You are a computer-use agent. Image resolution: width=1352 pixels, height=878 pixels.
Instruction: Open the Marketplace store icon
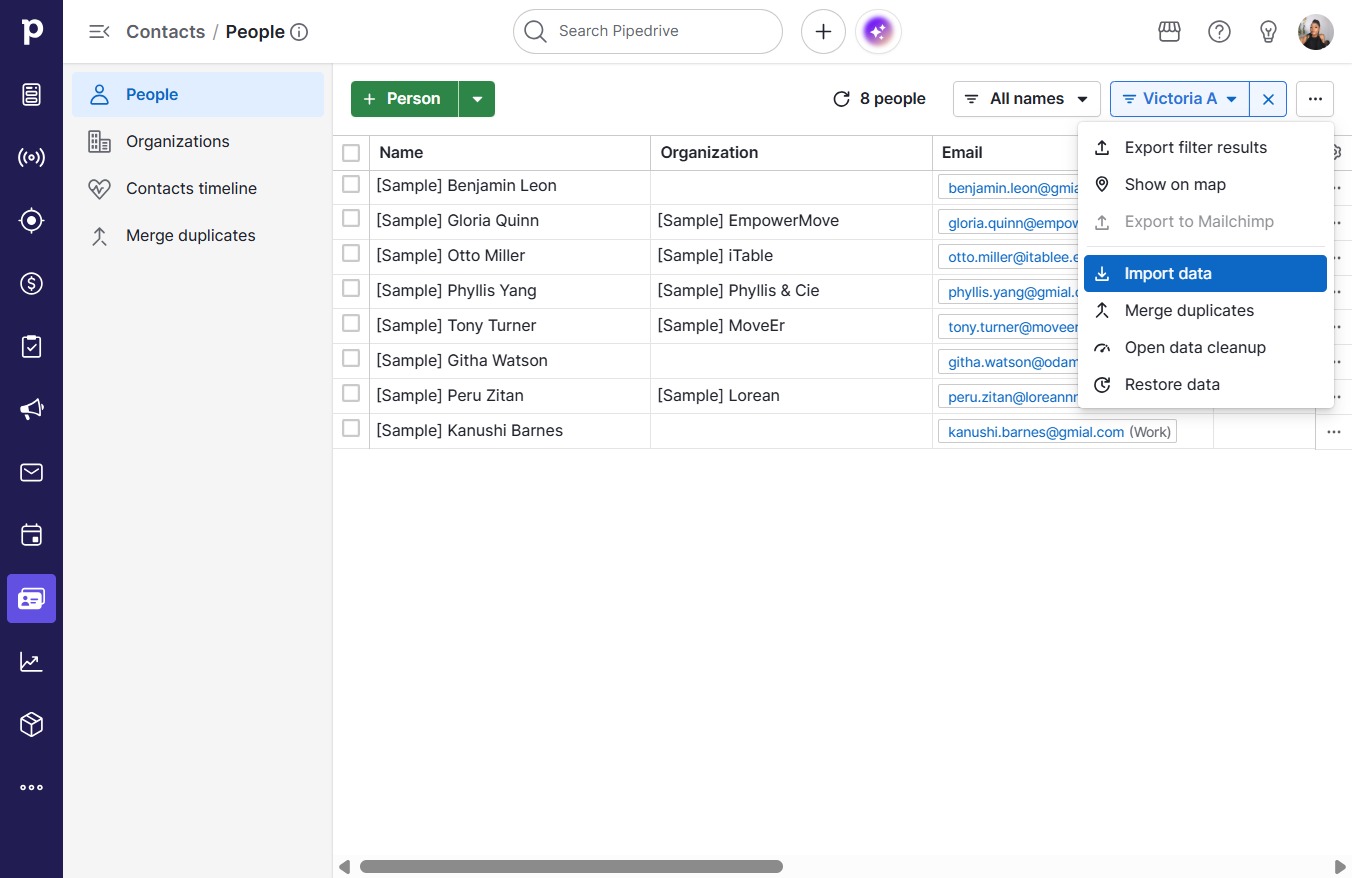(x=1169, y=32)
